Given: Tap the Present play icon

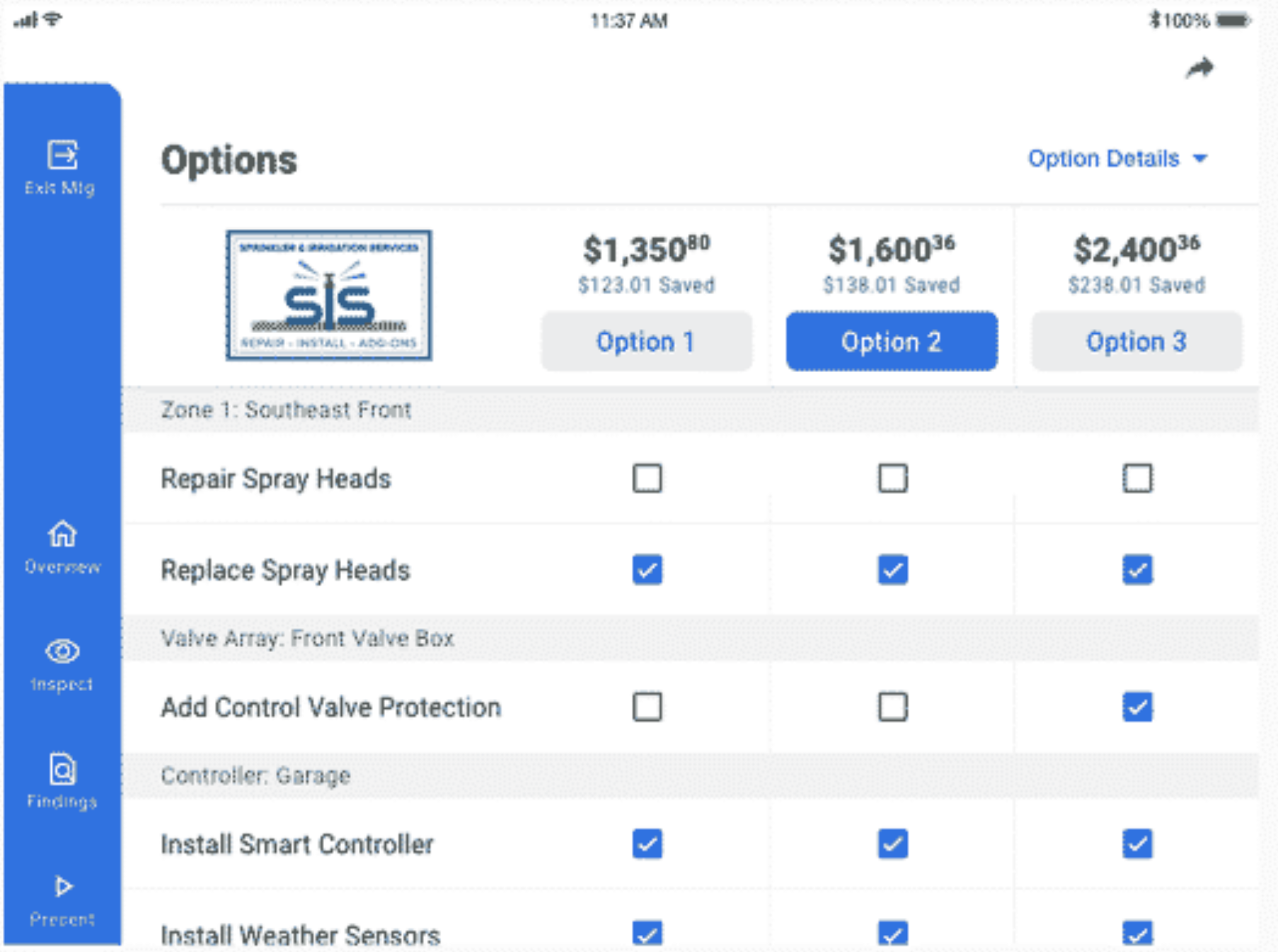Looking at the screenshot, I should [63, 886].
